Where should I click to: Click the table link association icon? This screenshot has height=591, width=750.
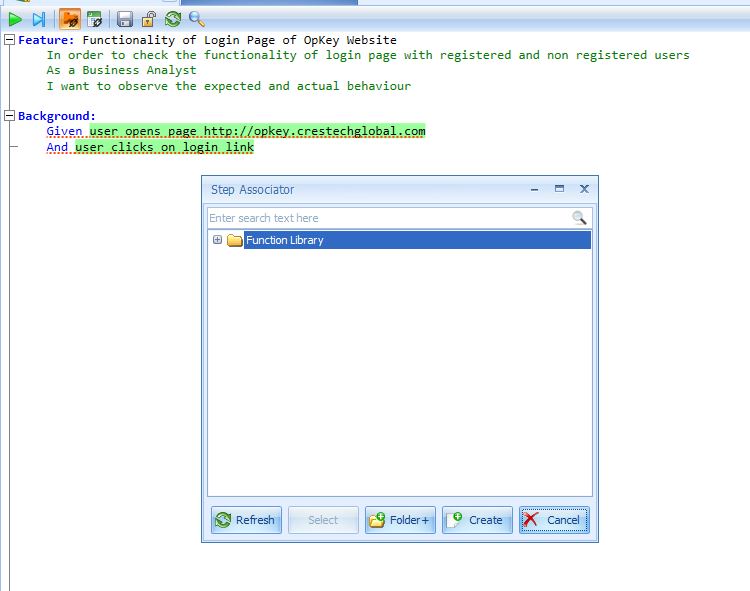pos(95,20)
